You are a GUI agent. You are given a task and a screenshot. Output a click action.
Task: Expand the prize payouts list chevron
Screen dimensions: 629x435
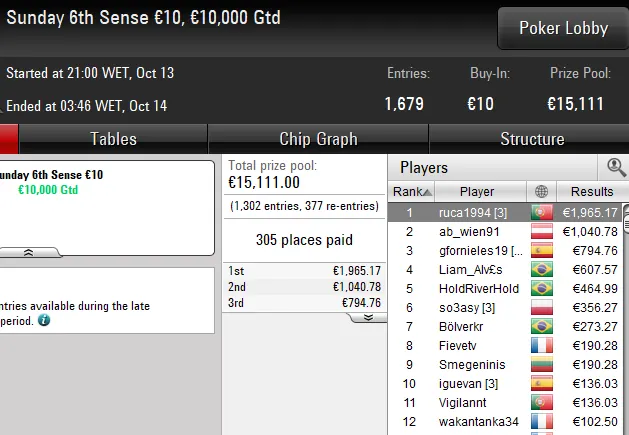(x=367, y=317)
